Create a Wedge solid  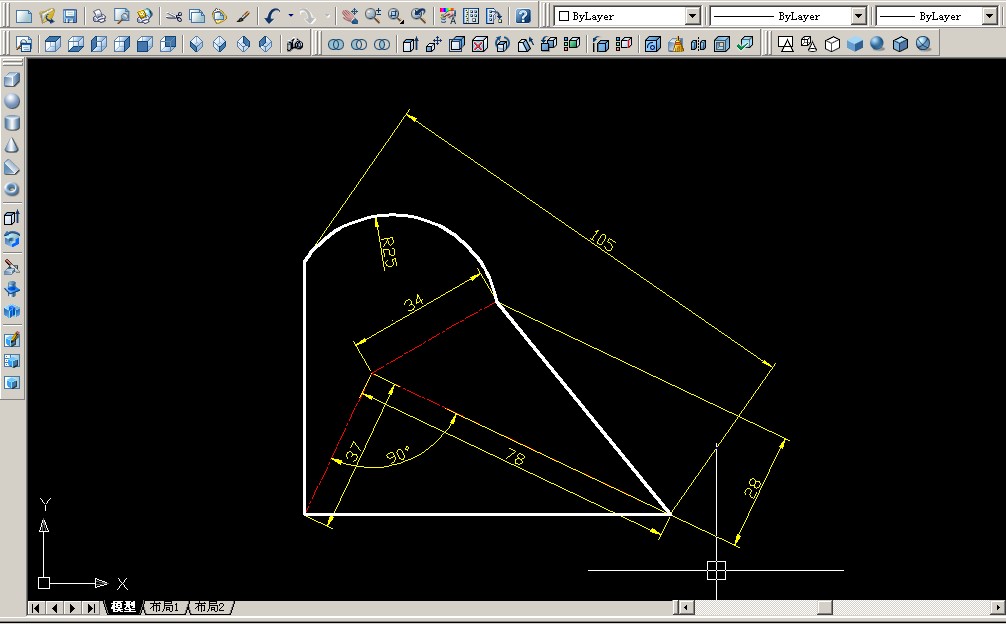pos(12,167)
